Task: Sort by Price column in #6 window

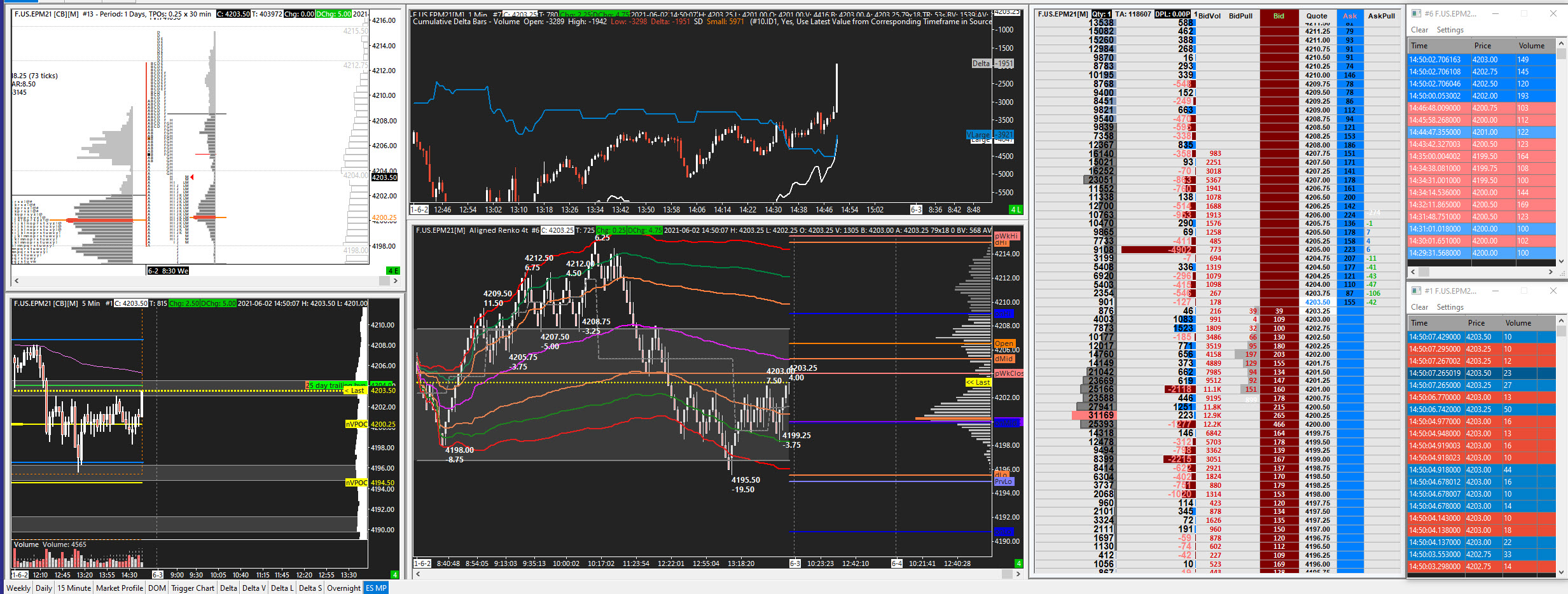Action: (1493, 46)
